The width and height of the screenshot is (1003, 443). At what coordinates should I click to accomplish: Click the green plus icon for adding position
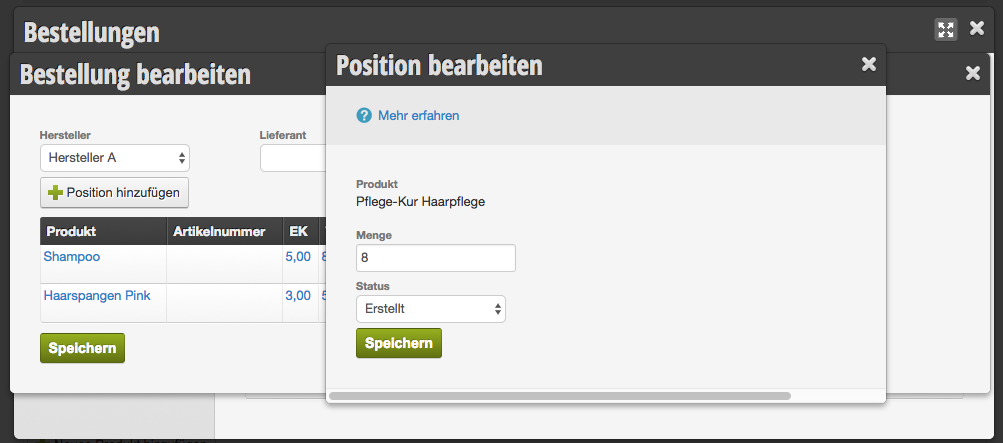(x=56, y=192)
